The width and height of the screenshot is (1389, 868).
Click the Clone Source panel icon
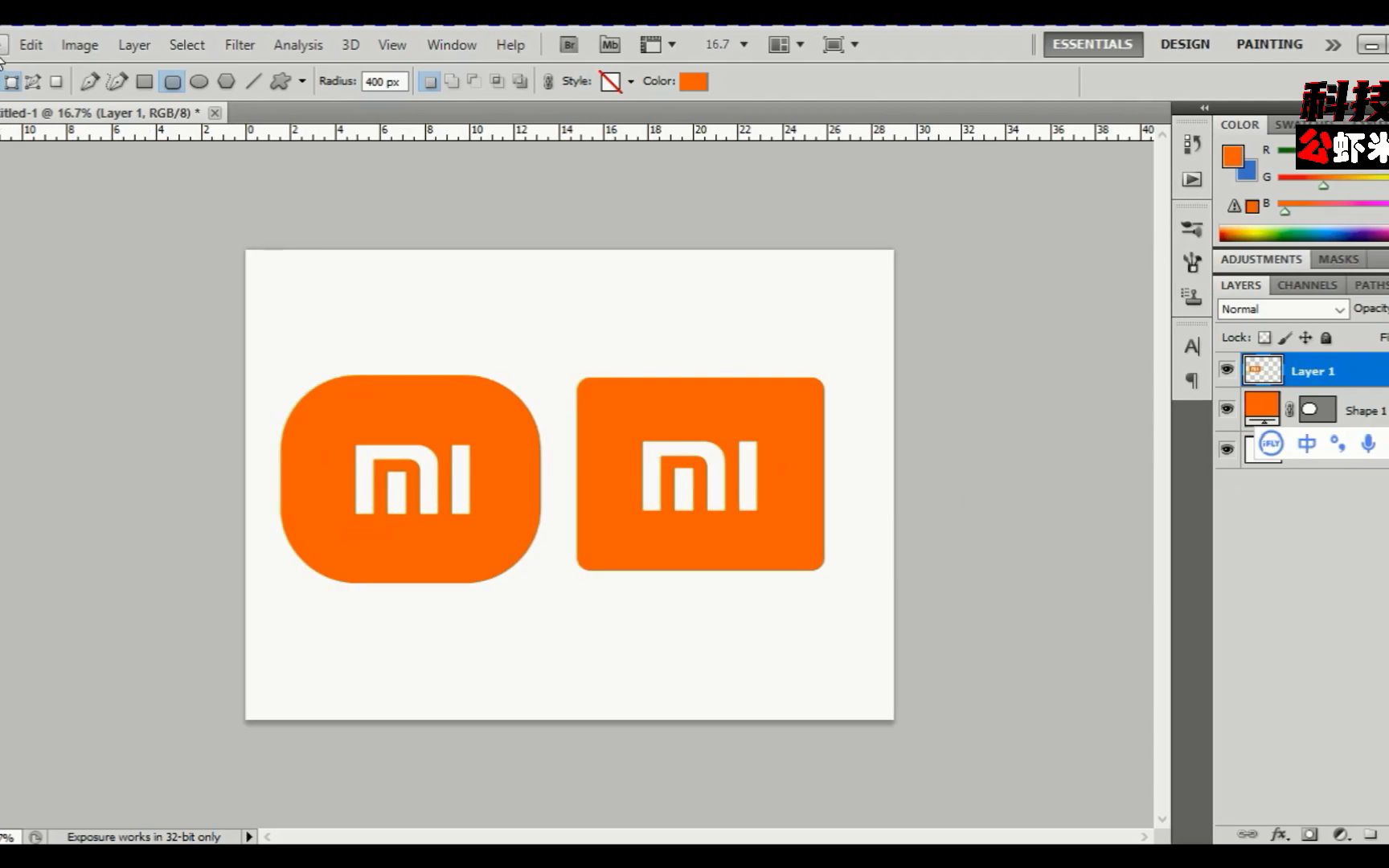(1192, 295)
